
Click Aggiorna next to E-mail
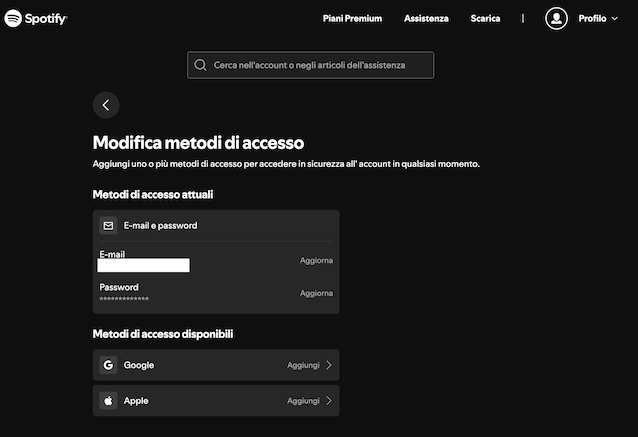point(316,260)
